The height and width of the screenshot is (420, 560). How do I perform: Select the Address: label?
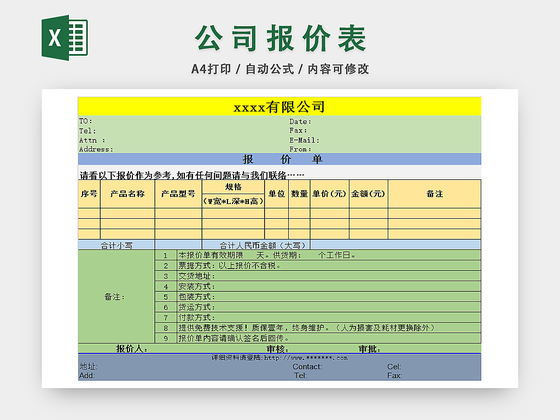tap(96, 149)
